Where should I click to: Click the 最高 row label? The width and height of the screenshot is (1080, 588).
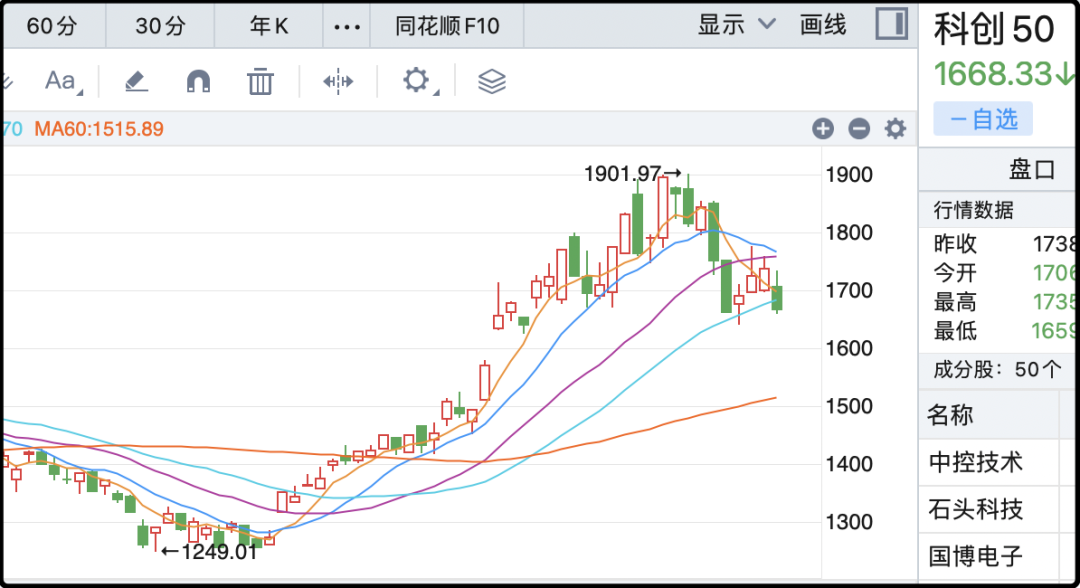(955, 302)
